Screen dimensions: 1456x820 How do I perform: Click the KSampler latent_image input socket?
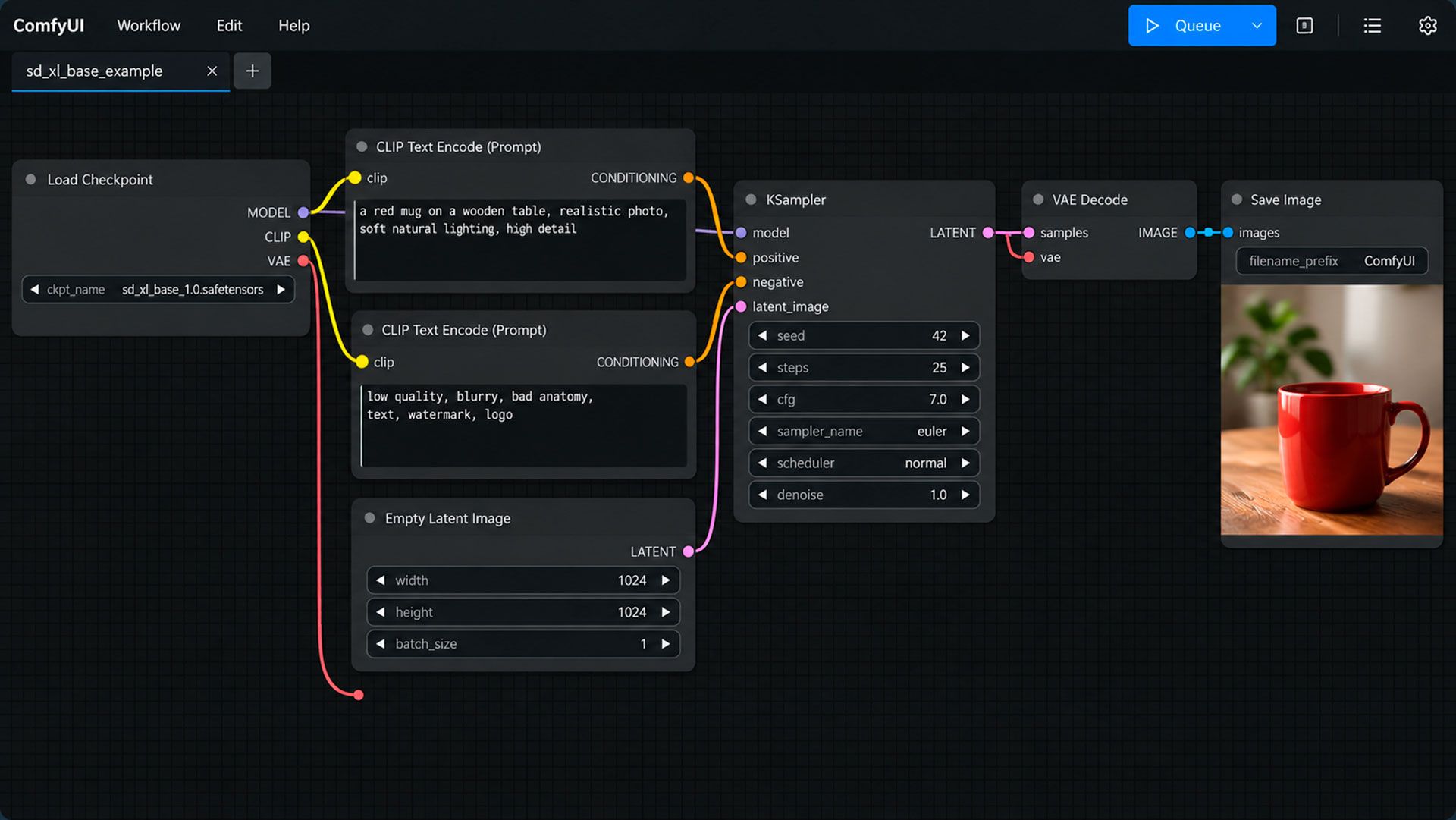point(741,306)
